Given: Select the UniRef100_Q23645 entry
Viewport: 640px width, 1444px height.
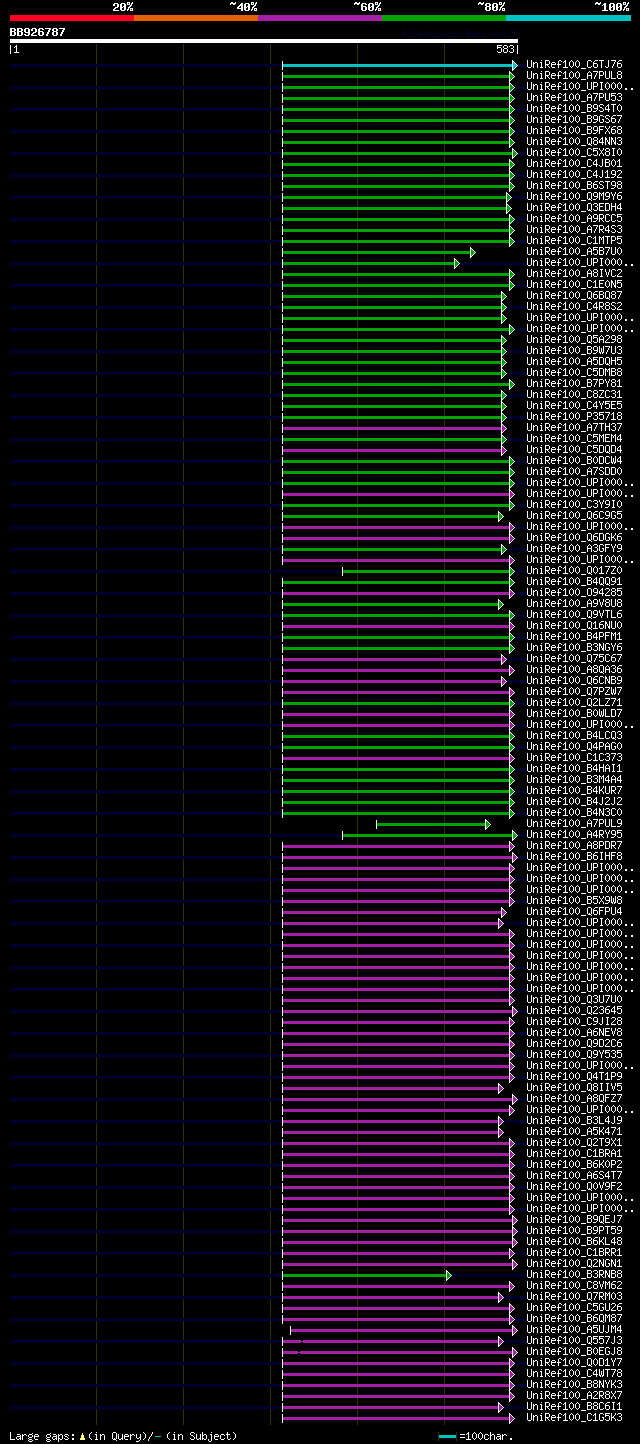Looking at the screenshot, I should [574, 1010].
